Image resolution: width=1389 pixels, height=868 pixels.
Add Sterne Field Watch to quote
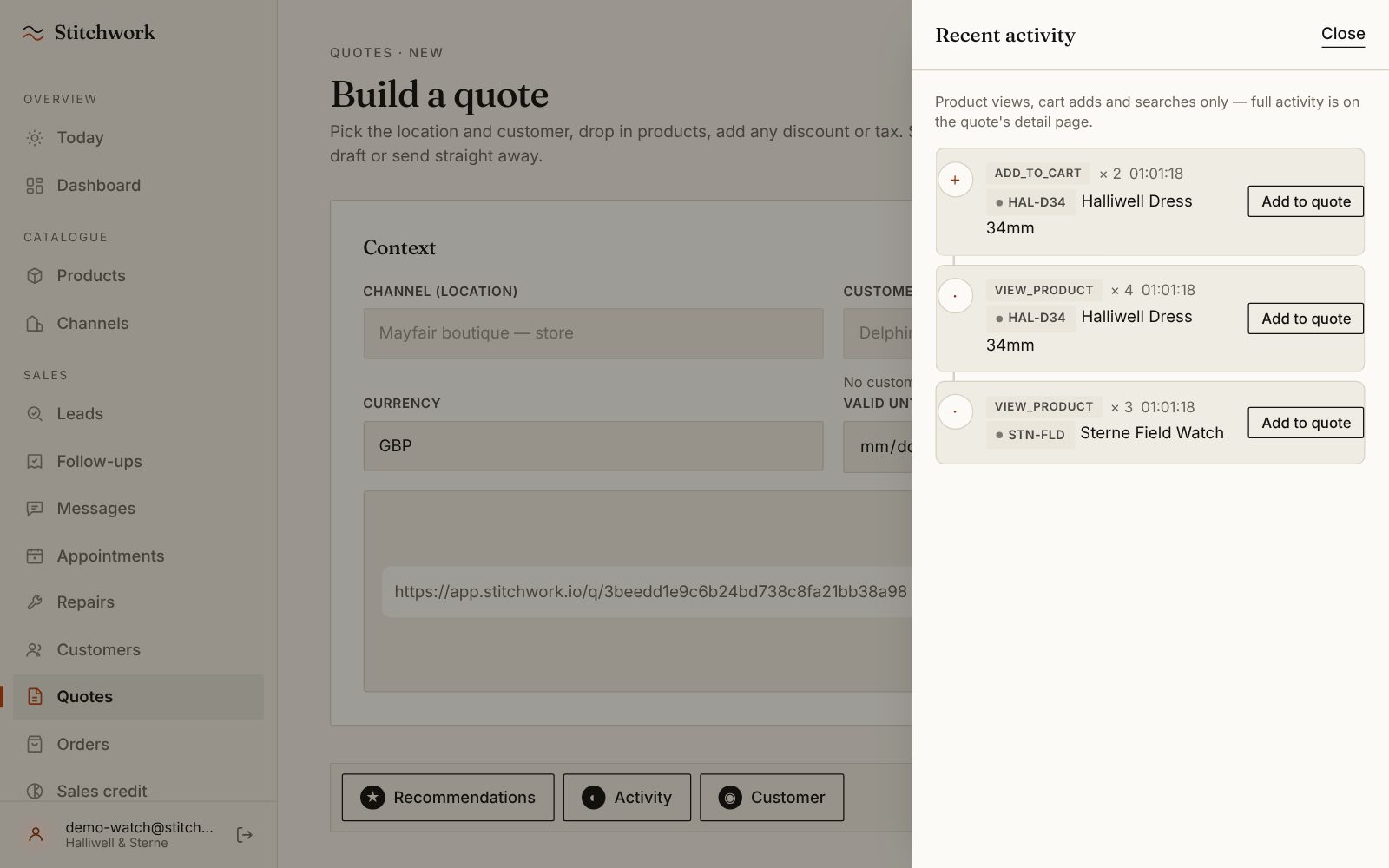point(1306,423)
